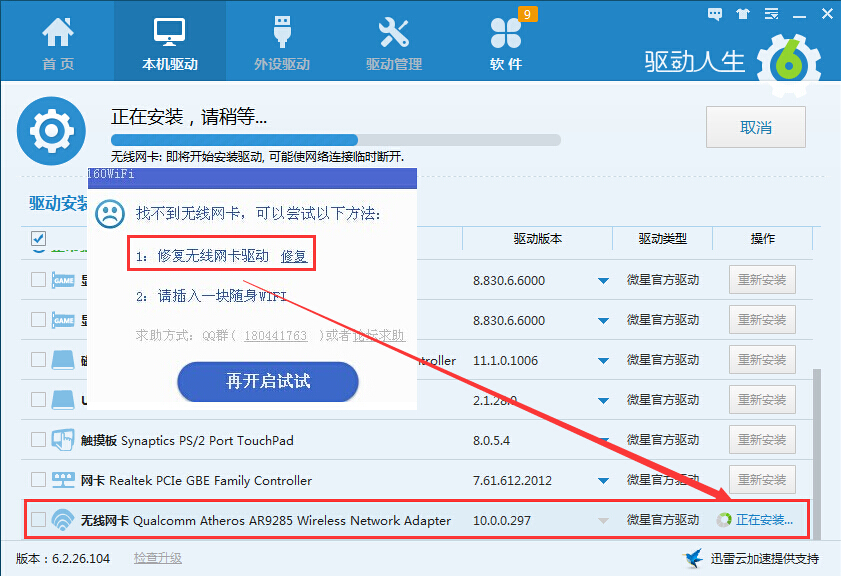Click the network card icon beside Realtek PCIe

(x=63, y=480)
